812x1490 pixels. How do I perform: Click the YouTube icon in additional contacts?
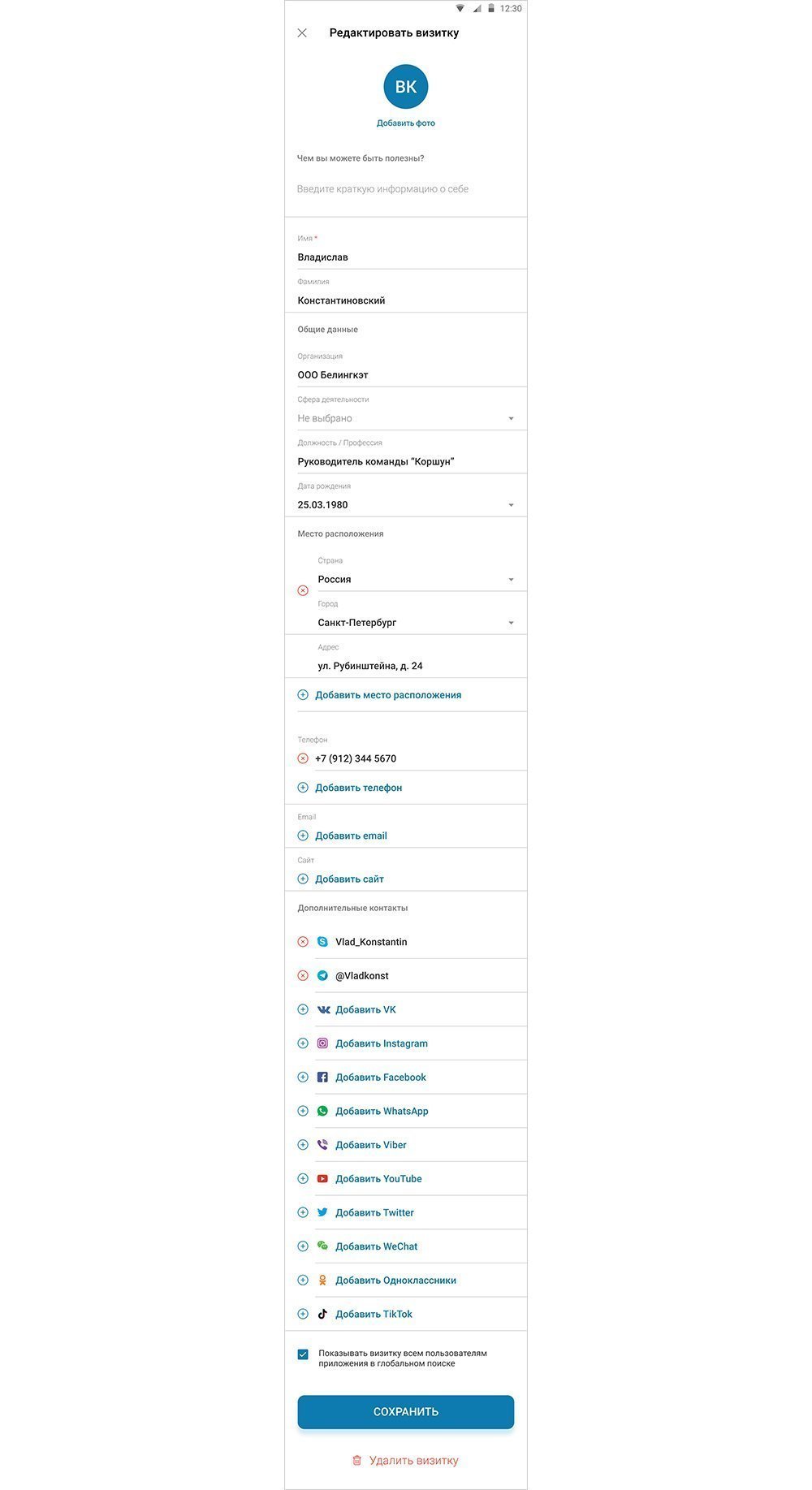(x=322, y=1179)
